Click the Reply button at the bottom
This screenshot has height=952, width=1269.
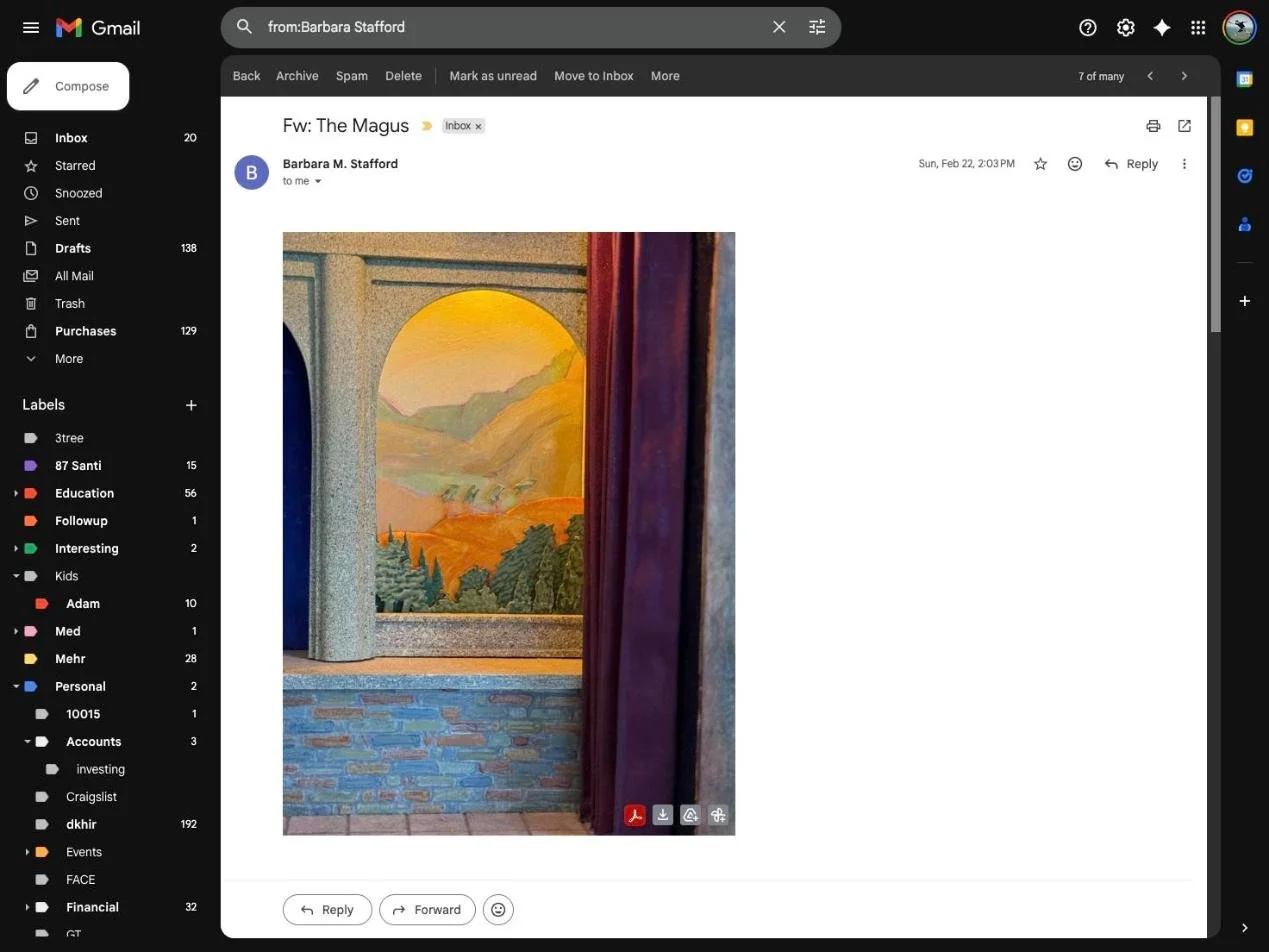(x=327, y=910)
